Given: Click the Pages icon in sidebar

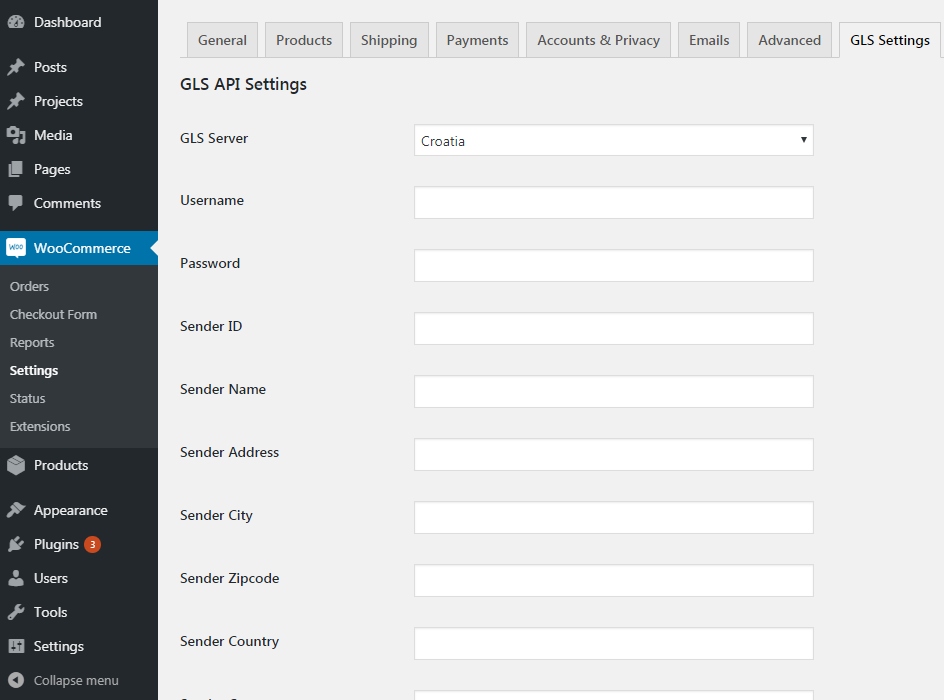Looking at the screenshot, I should click(16, 169).
